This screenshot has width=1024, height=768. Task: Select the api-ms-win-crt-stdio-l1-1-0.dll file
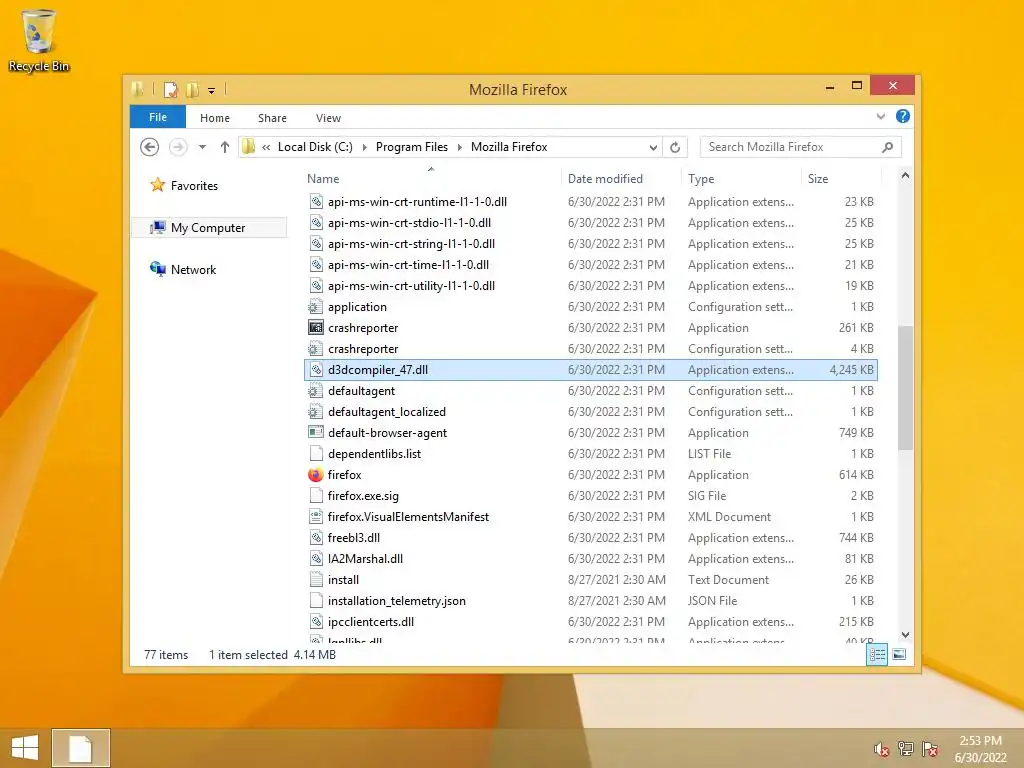tap(591, 223)
